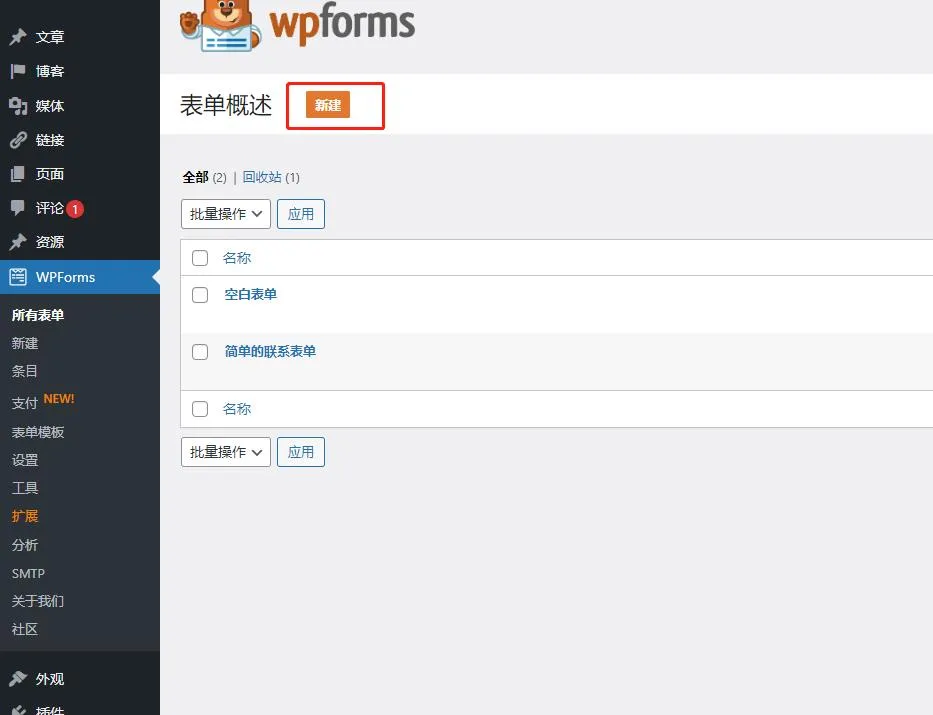Viewport: 933px width, 715px height.
Task: Open the 设置 item under WPForms
Action: coord(25,460)
